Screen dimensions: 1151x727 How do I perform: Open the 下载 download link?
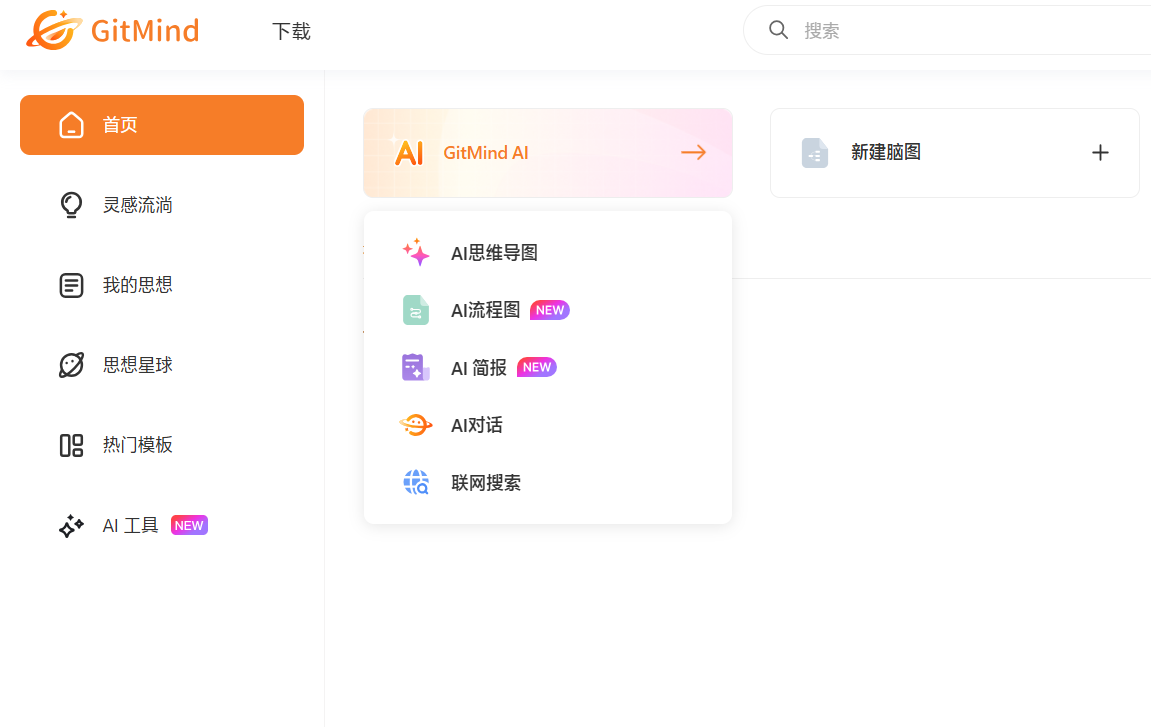[291, 32]
